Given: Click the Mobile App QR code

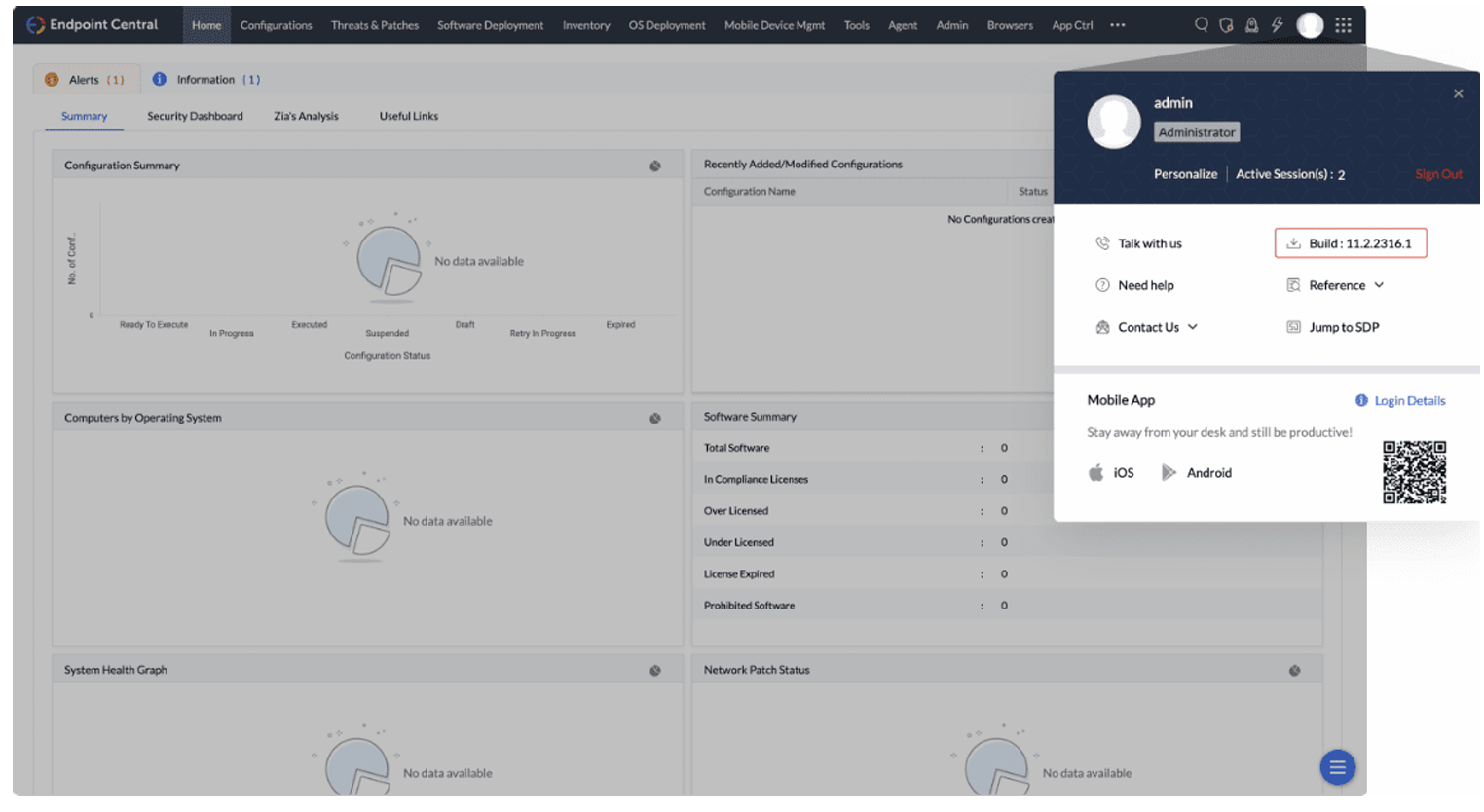Looking at the screenshot, I should point(1414,472).
